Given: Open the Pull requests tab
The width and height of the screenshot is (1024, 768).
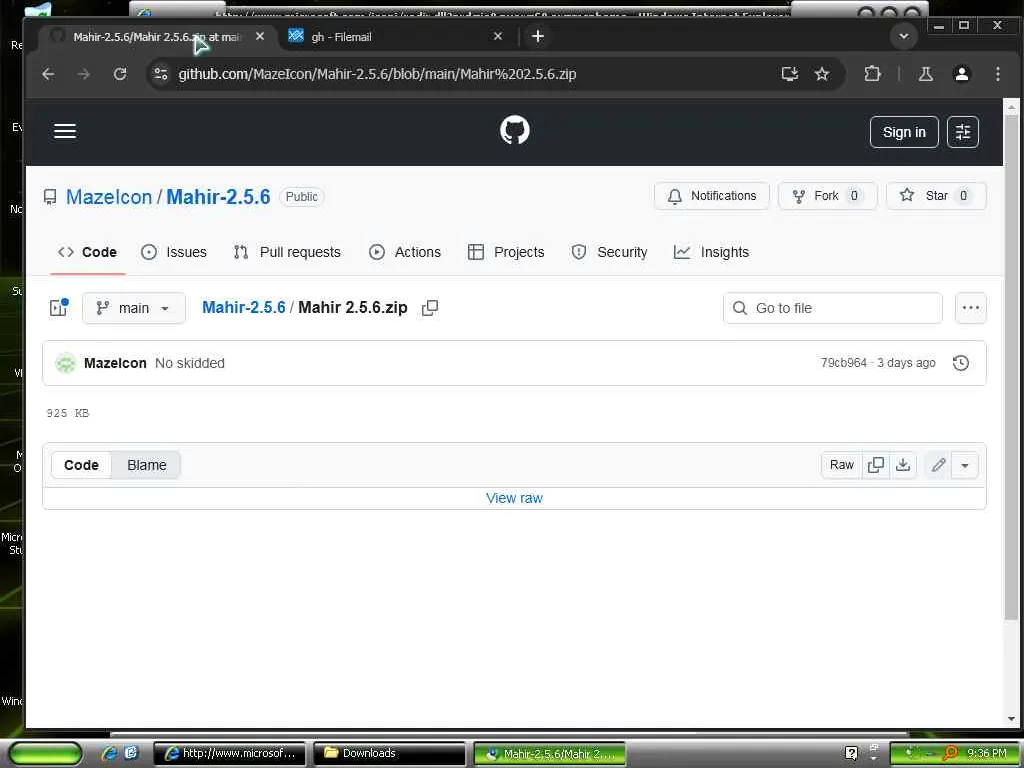Looking at the screenshot, I should pos(287,252).
